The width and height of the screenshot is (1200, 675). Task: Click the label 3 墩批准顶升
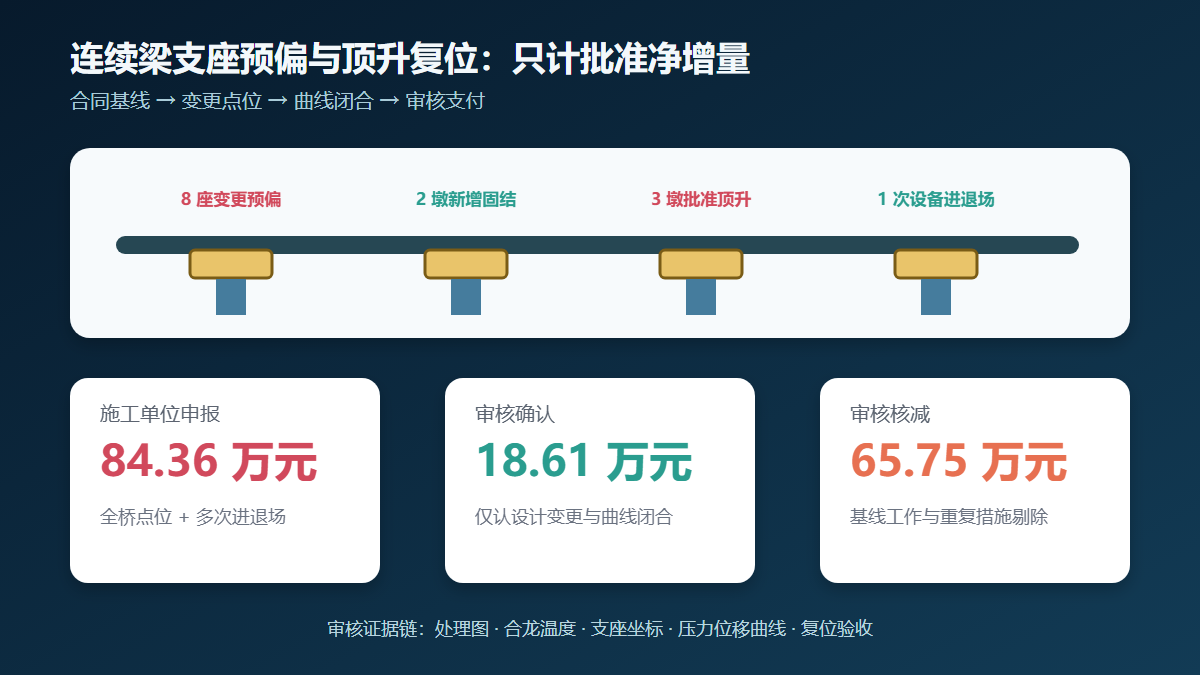pyautogui.click(x=701, y=199)
